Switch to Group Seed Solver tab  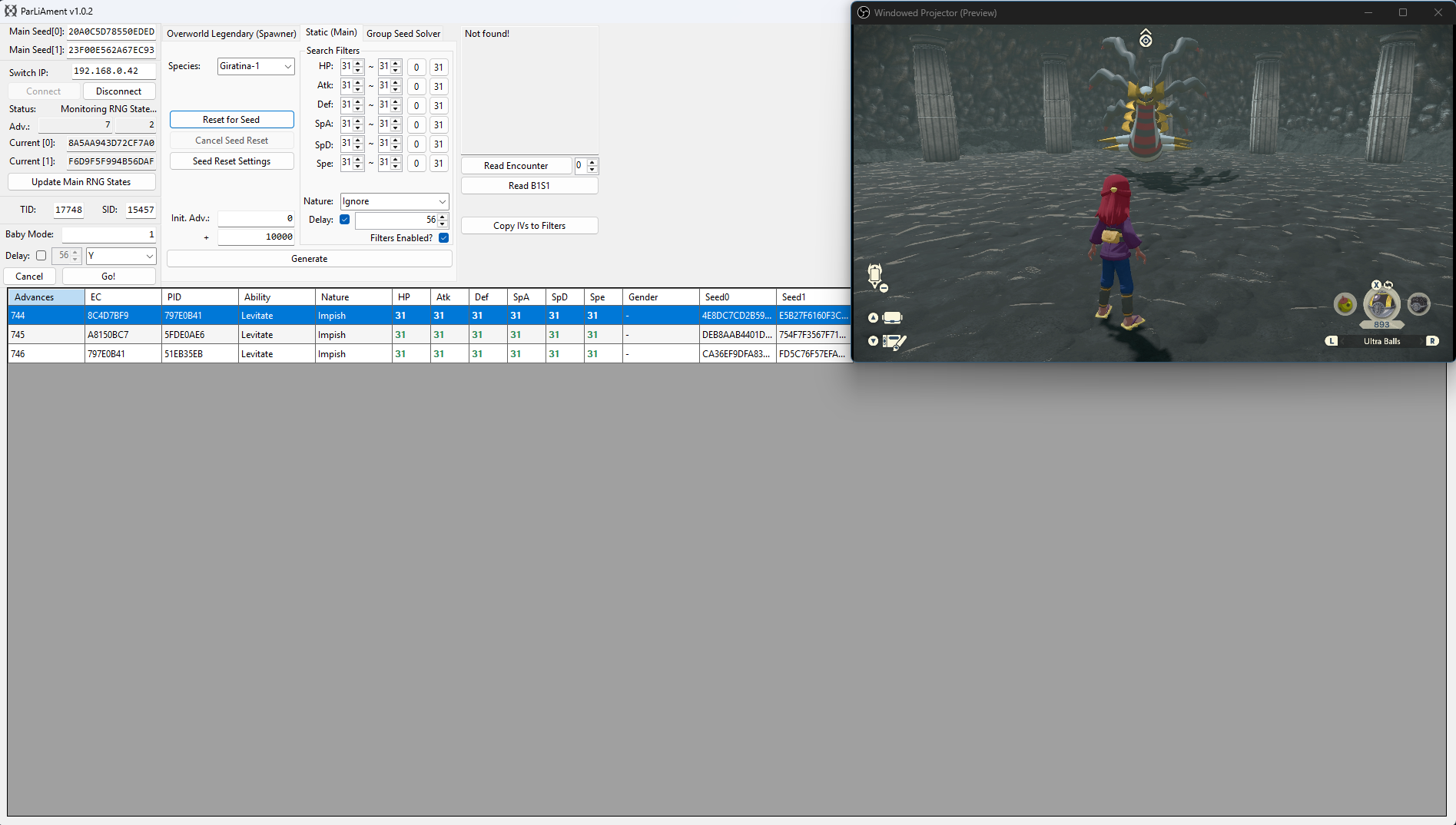click(x=403, y=34)
